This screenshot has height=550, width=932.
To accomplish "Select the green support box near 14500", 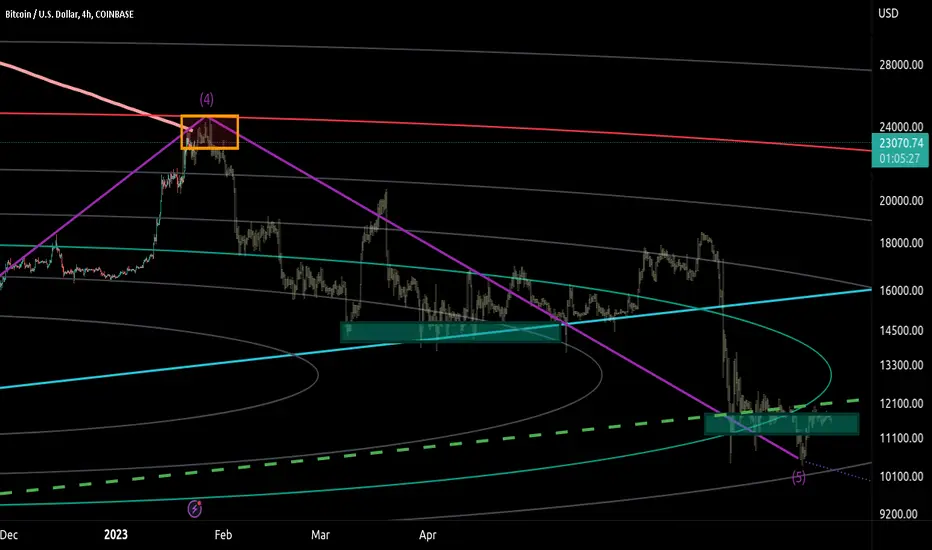I will coord(451,332).
